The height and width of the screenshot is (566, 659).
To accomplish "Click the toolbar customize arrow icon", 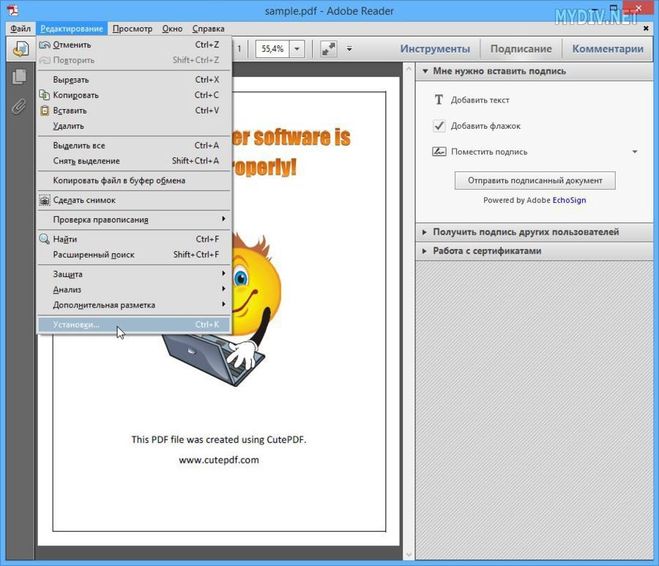I will click(349, 49).
